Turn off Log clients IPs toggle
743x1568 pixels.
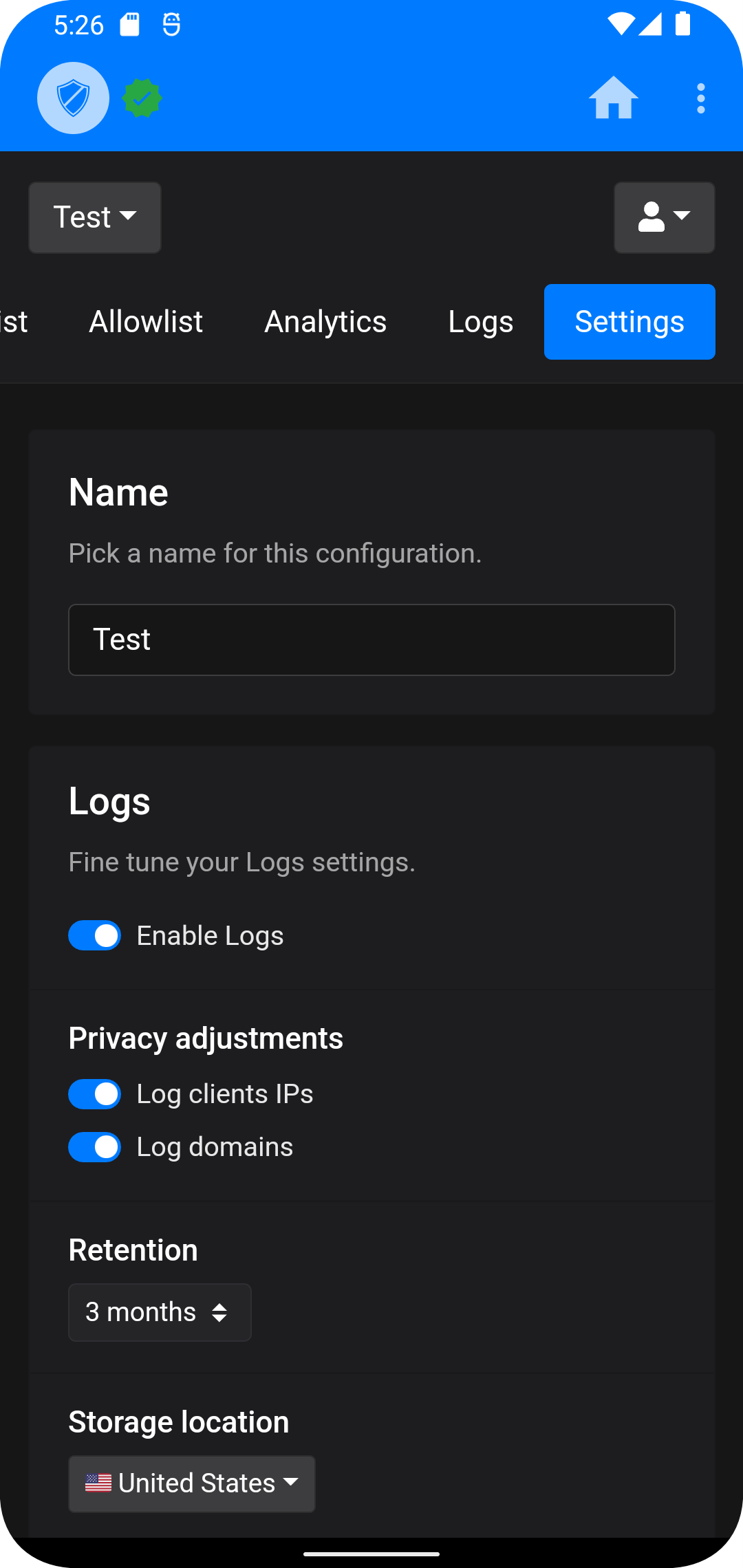(95, 1094)
